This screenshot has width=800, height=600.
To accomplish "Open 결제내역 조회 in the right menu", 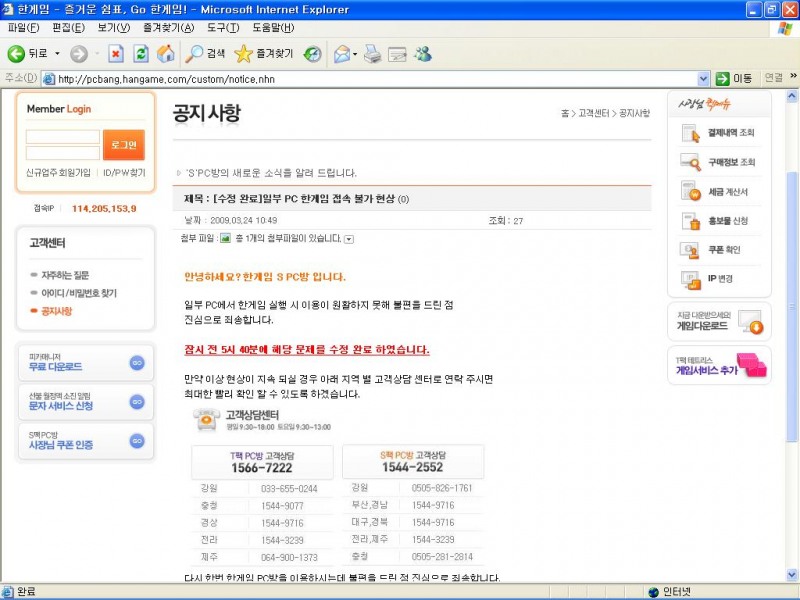I will click(719, 133).
